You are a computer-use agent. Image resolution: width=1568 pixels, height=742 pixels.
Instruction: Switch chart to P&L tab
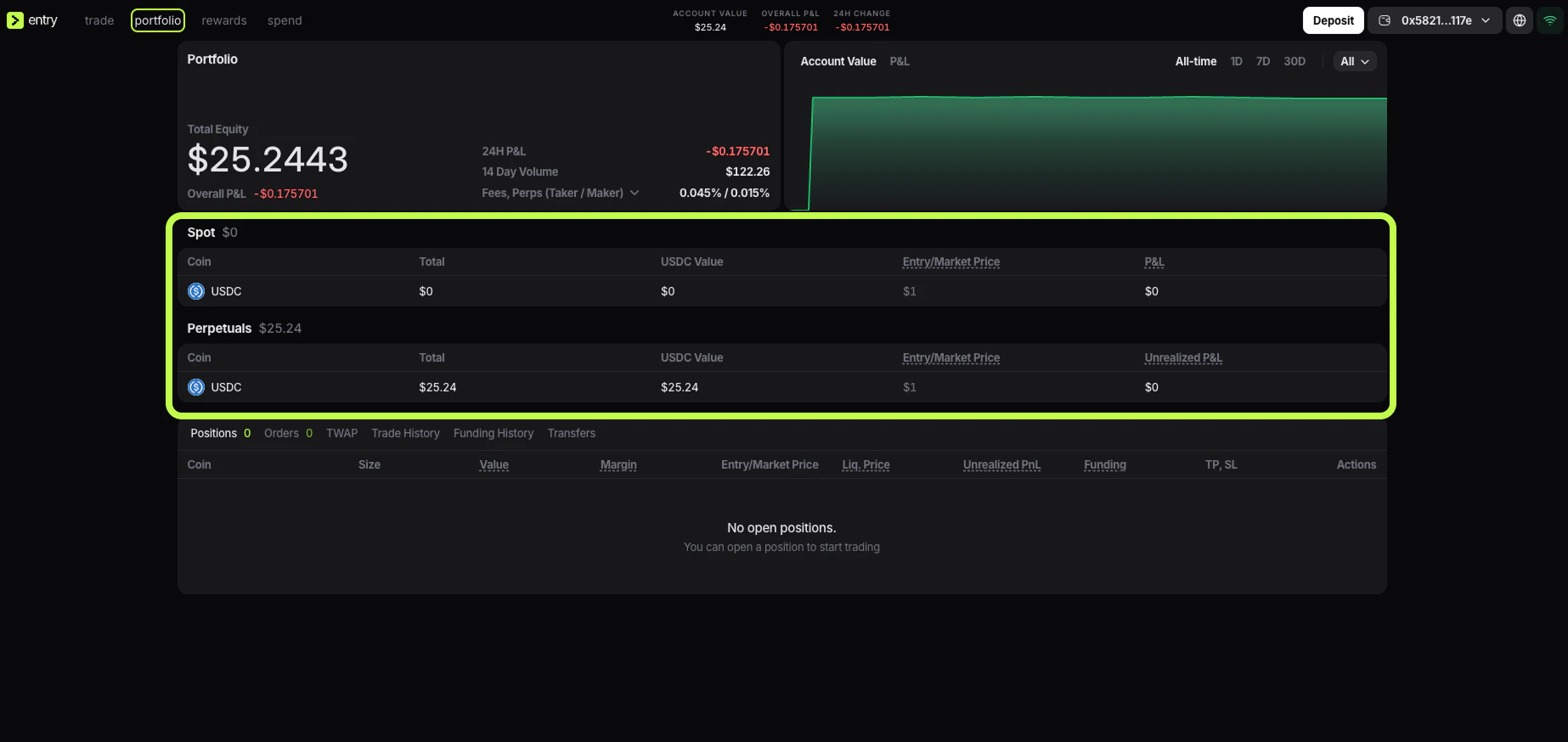pos(900,61)
